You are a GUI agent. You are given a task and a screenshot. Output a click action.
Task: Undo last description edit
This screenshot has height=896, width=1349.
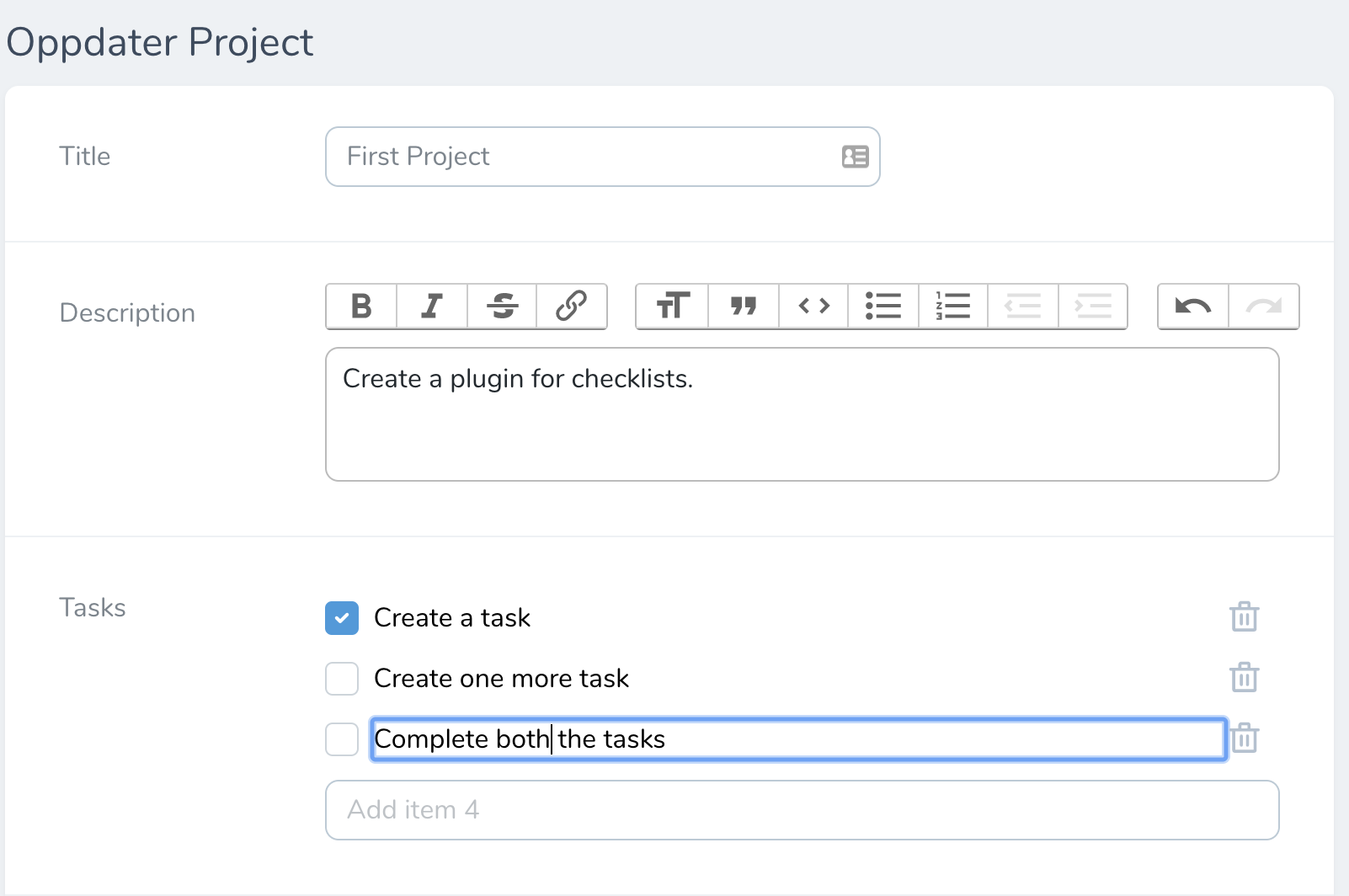[1193, 307]
